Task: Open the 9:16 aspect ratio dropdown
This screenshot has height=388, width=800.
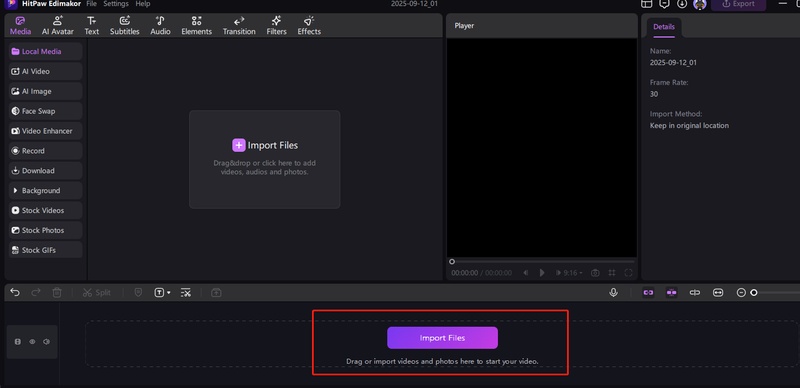Action: (x=573, y=273)
